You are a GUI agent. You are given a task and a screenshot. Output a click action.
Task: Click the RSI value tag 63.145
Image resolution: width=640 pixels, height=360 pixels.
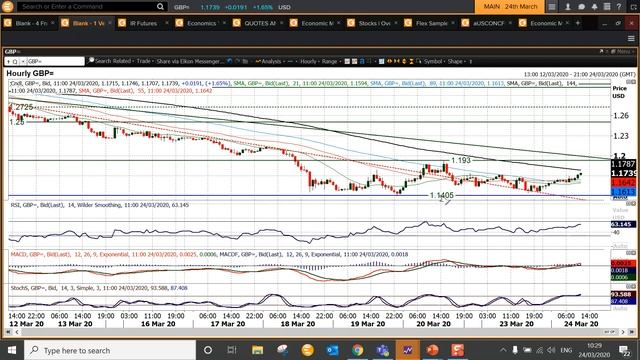pos(623,224)
